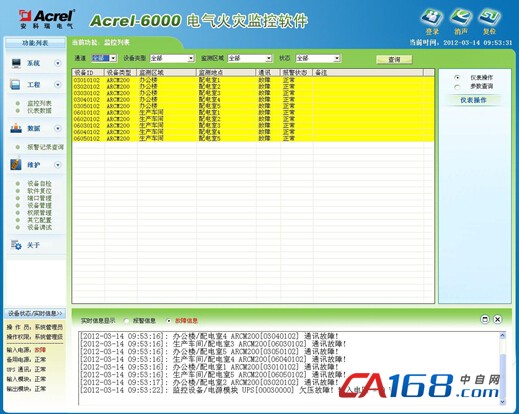Click the 仪表操作 button in right panel
519x414 pixels.
473,100
